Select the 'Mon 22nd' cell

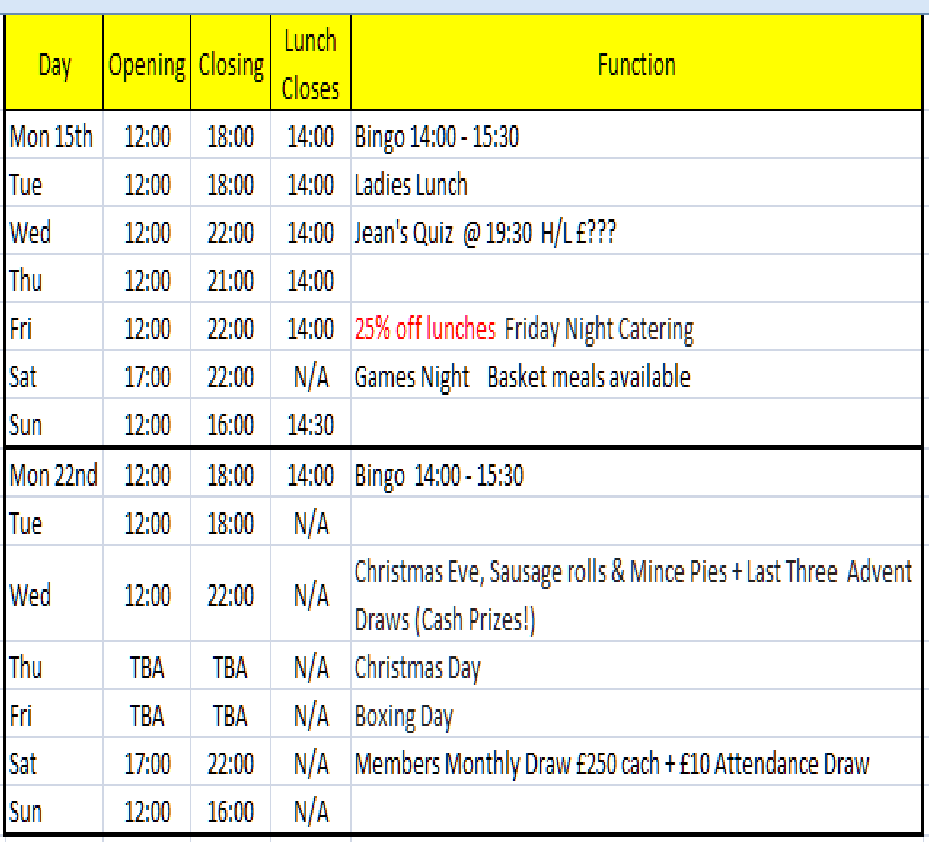pos(54,475)
